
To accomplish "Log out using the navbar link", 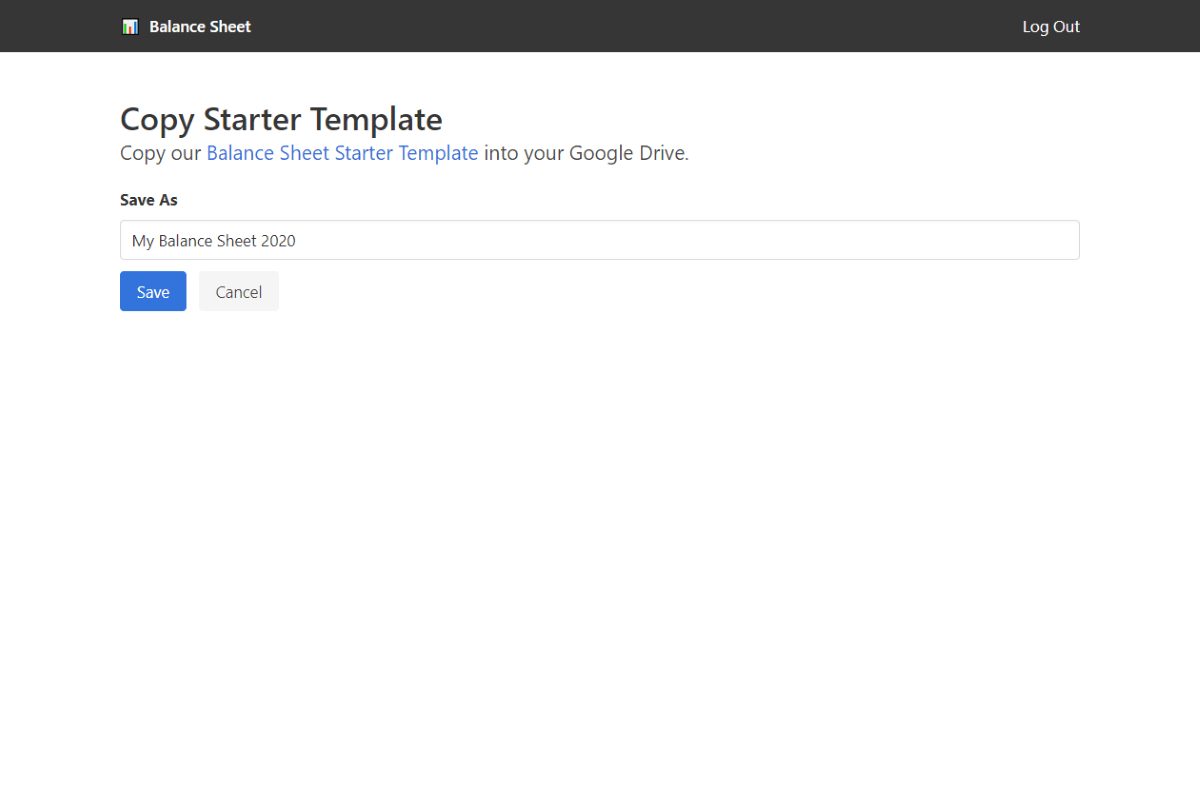I will pos(1050,27).
